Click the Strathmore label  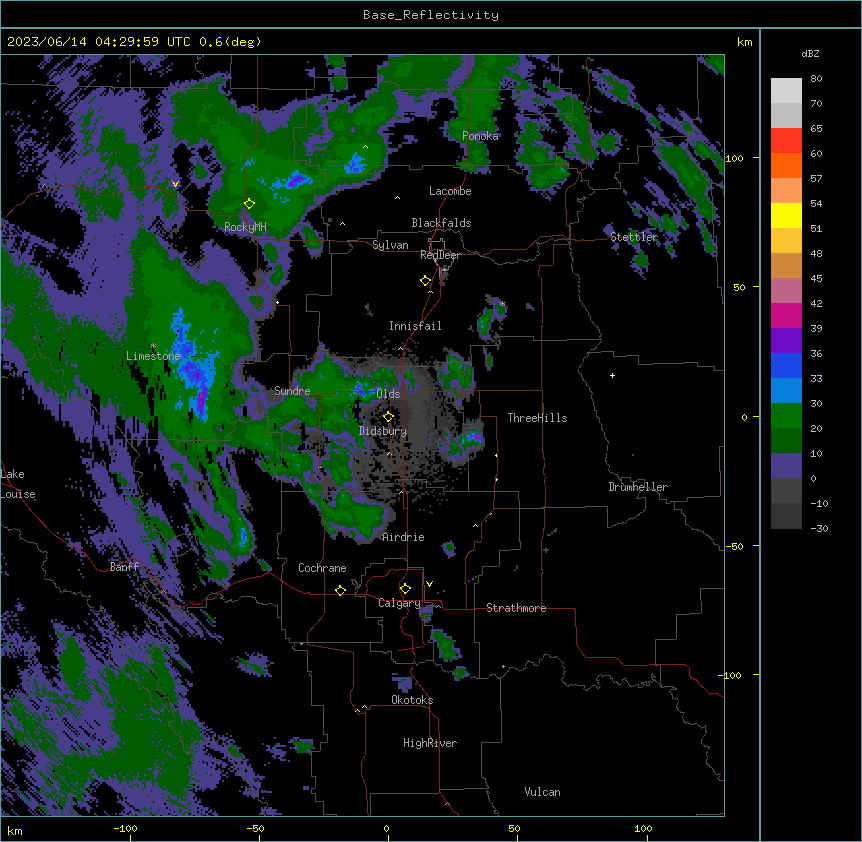[516, 608]
